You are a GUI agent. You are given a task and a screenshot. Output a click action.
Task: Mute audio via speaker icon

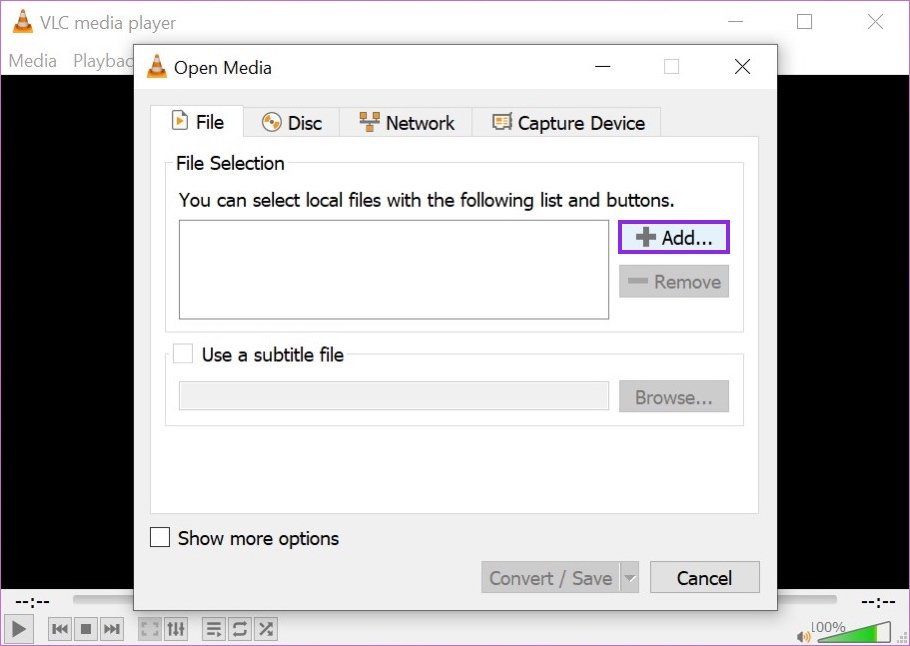pos(803,637)
